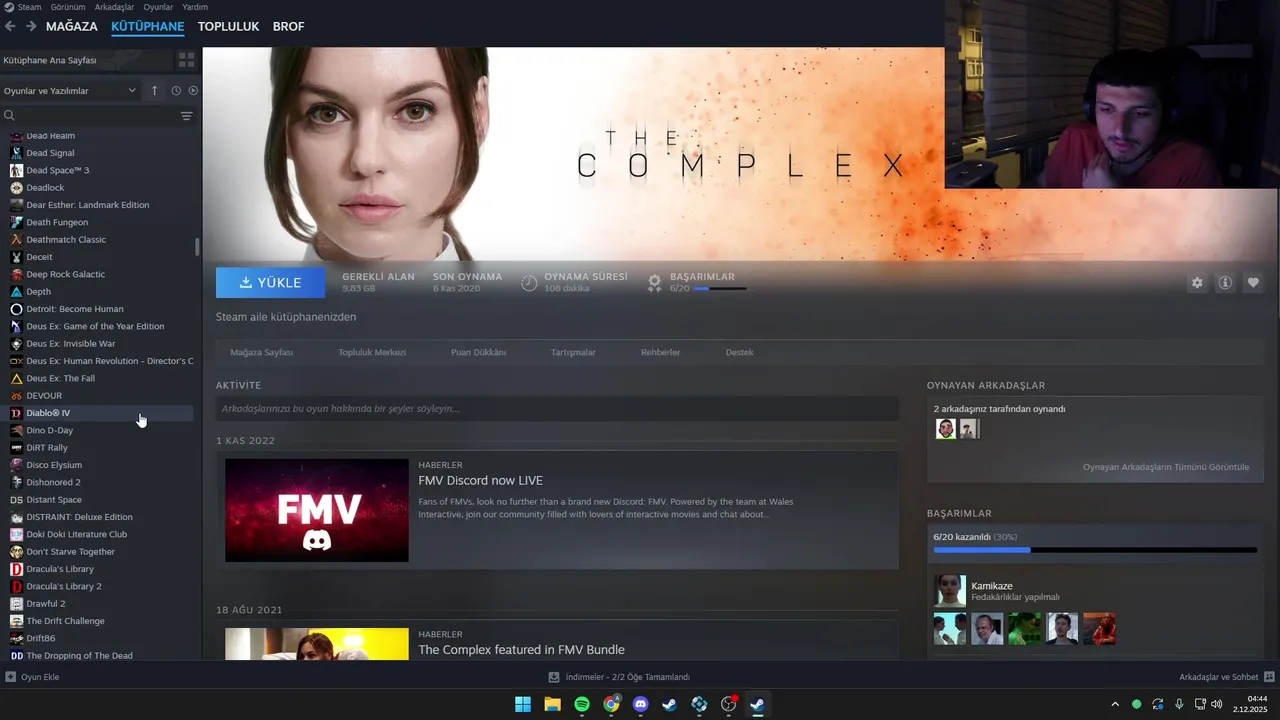
Task: Open the Yardım menu
Action: (195, 7)
